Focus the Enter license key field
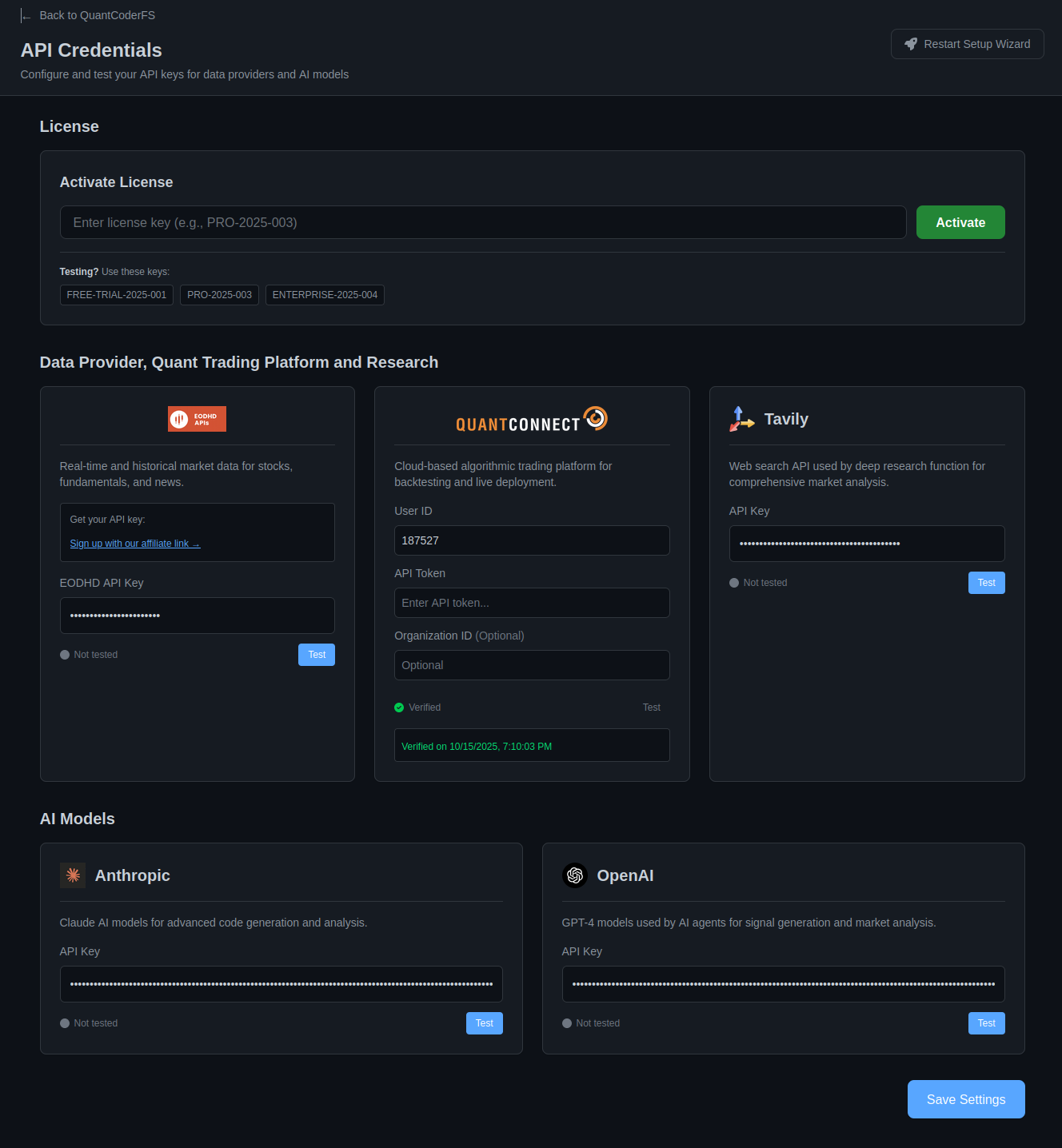Screen dimensions: 1062x1148 [x=483, y=222]
